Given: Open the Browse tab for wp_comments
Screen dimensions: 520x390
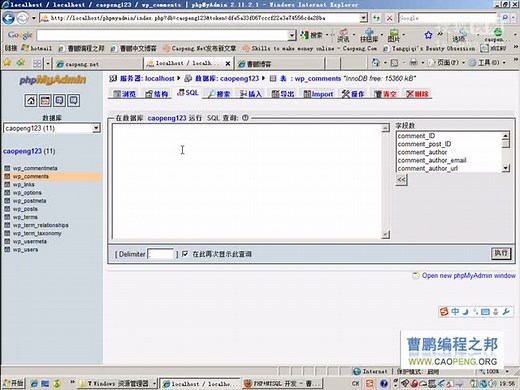Looking at the screenshot, I should pyautogui.click(x=124, y=94).
